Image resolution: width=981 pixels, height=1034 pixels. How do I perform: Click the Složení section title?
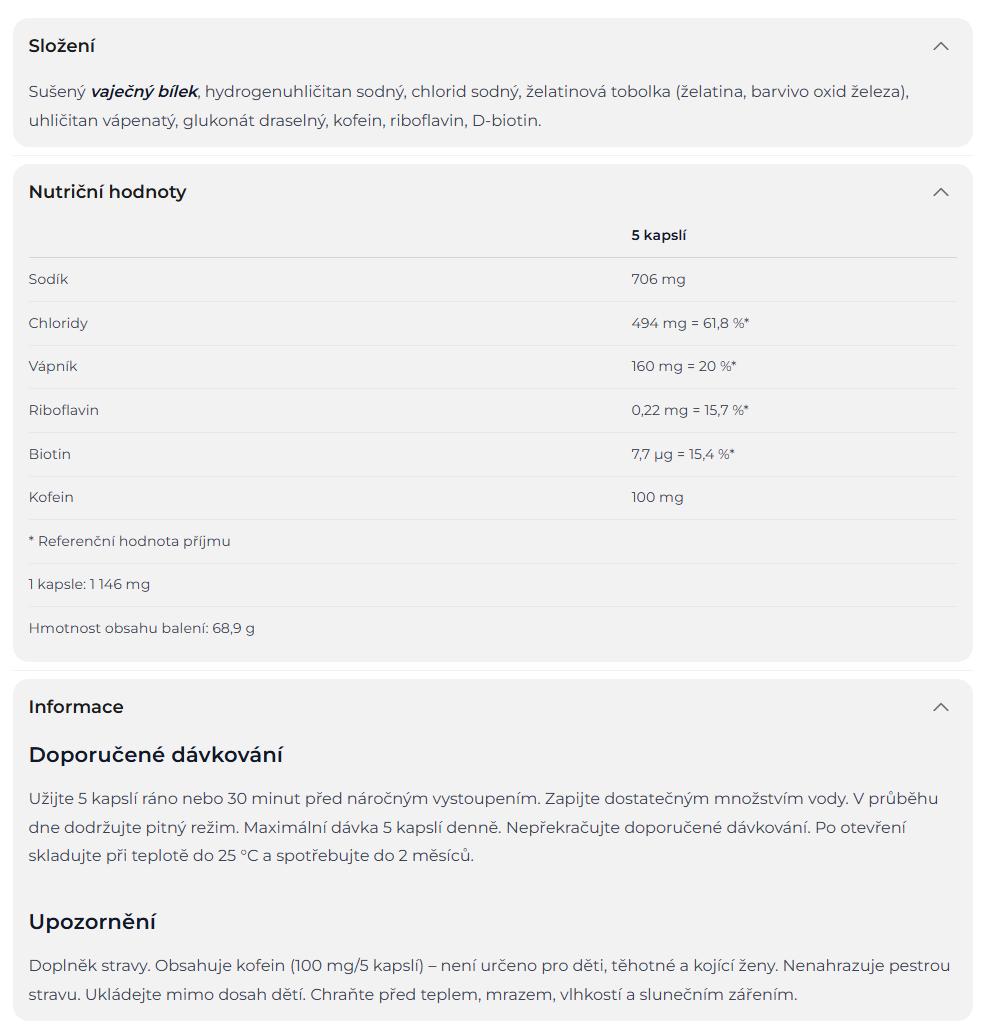coord(62,46)
